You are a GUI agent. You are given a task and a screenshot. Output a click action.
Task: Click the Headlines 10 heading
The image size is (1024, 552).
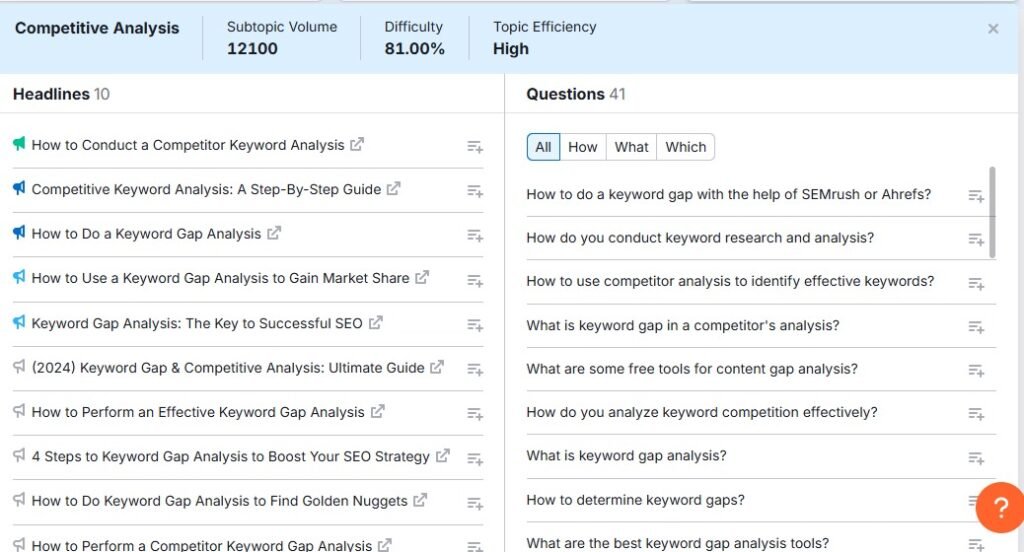[61, 94]
